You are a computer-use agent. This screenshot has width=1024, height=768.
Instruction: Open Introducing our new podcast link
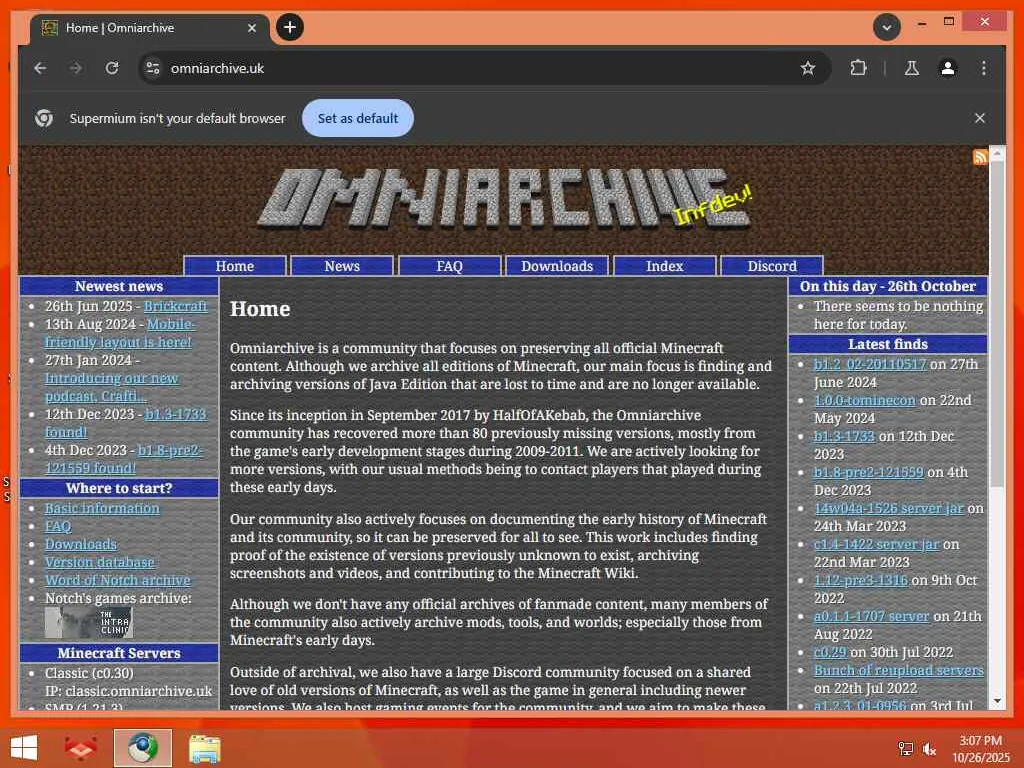111,378
